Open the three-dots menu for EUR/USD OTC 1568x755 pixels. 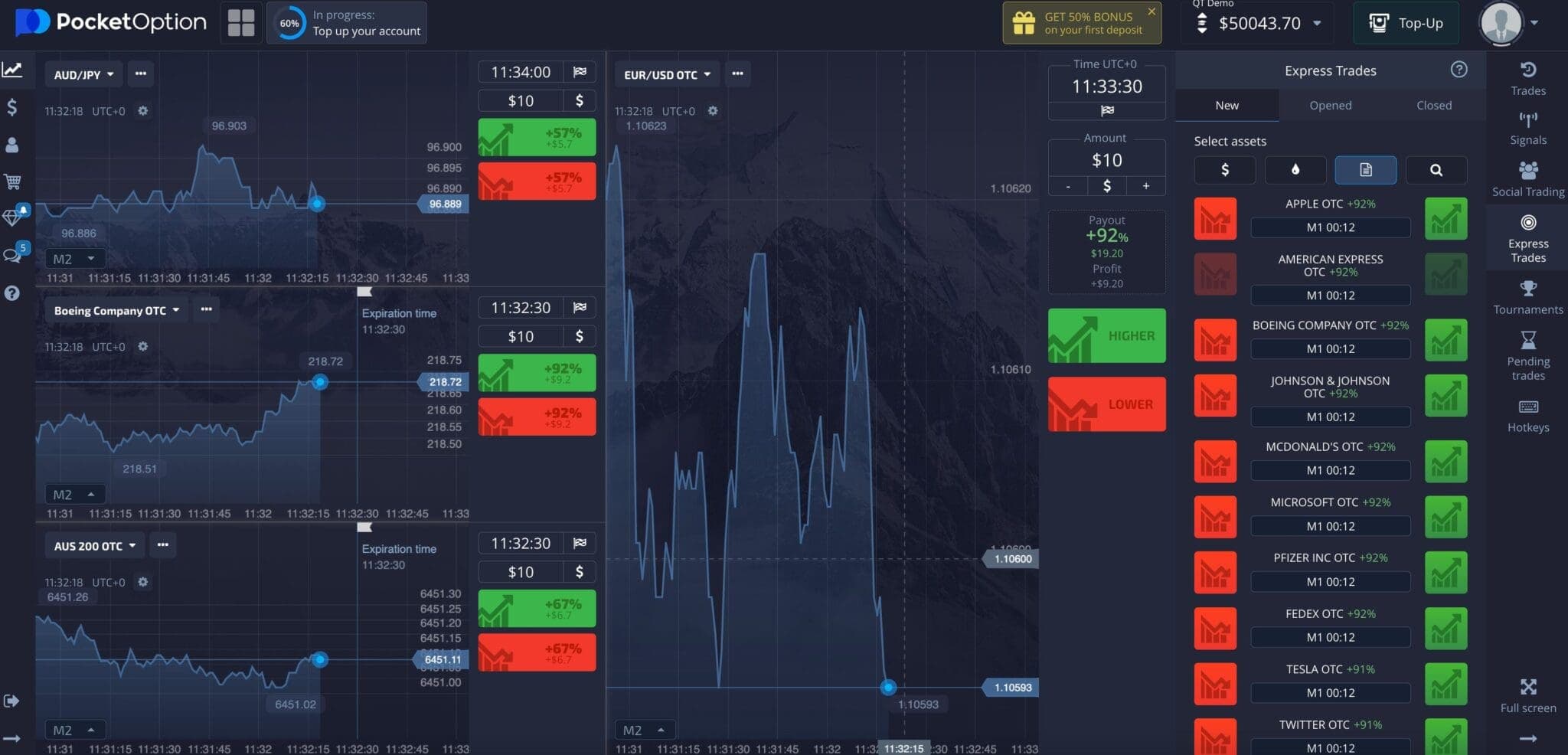tap(737, 74)
